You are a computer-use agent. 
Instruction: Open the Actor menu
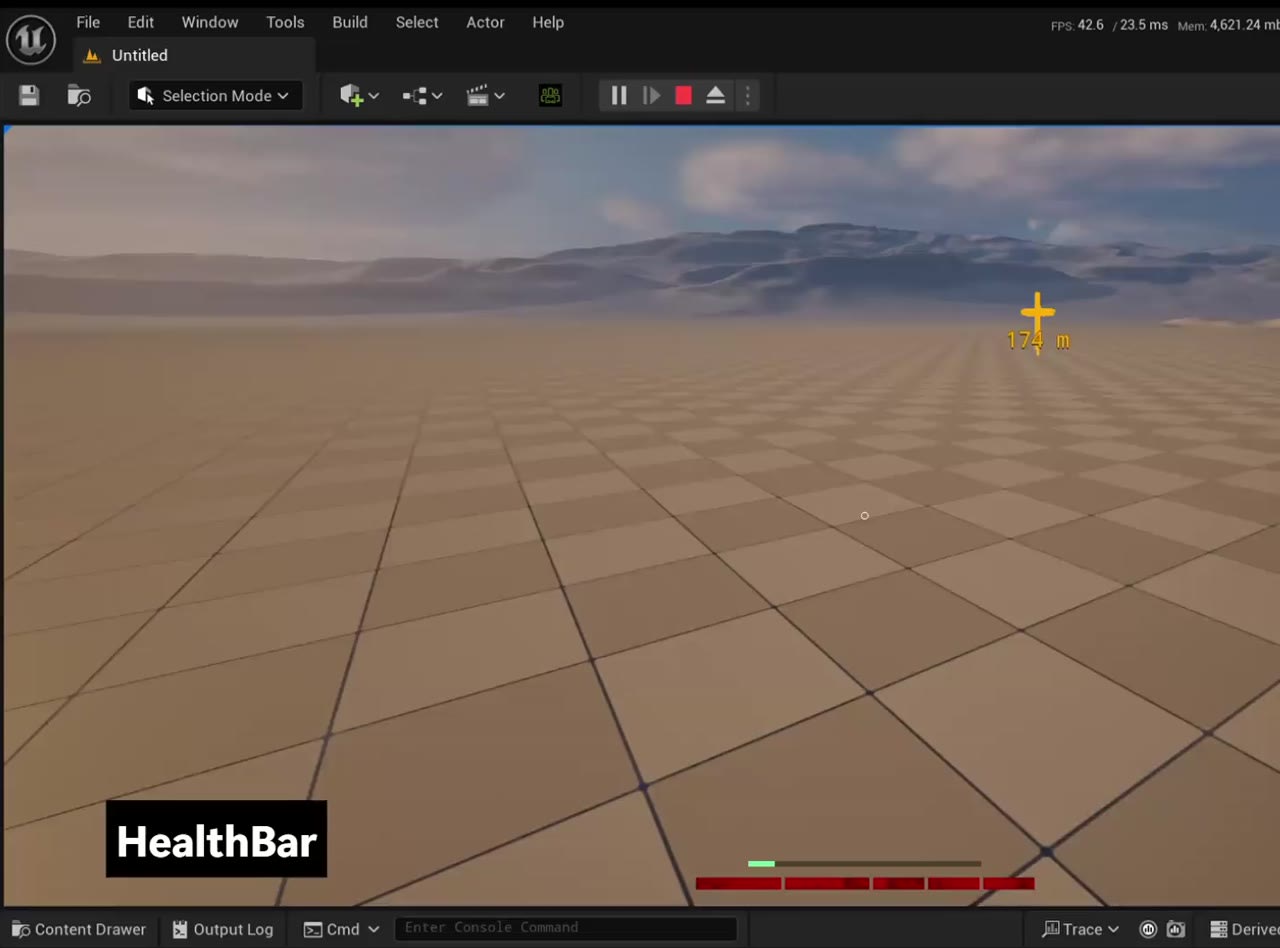[485, 22]
